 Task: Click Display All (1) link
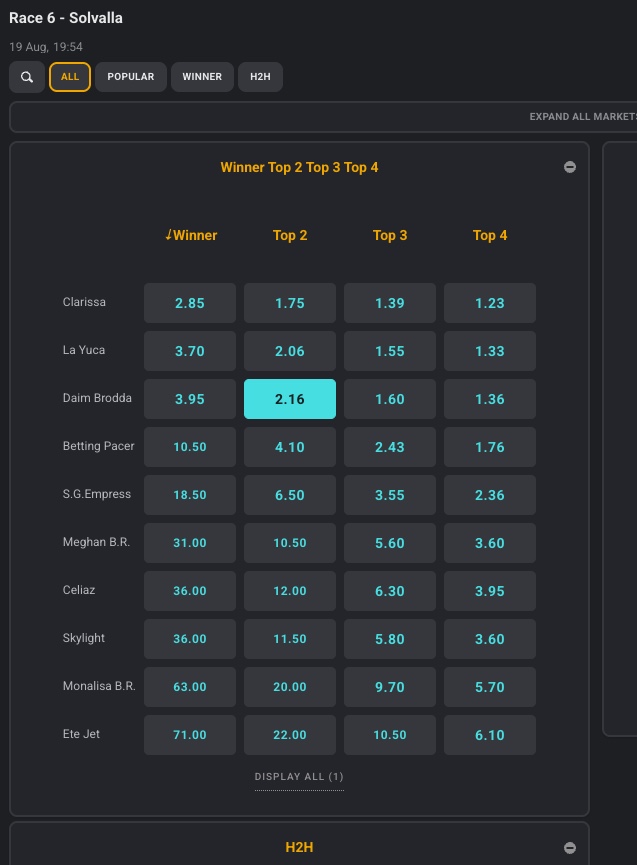tap(299, 777)
